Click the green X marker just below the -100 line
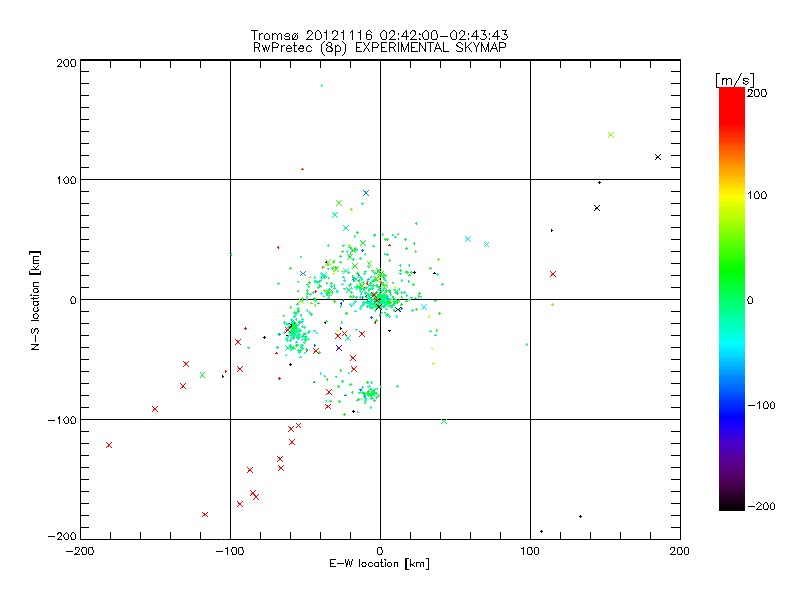The image size is (800, 600). point(444,421)
